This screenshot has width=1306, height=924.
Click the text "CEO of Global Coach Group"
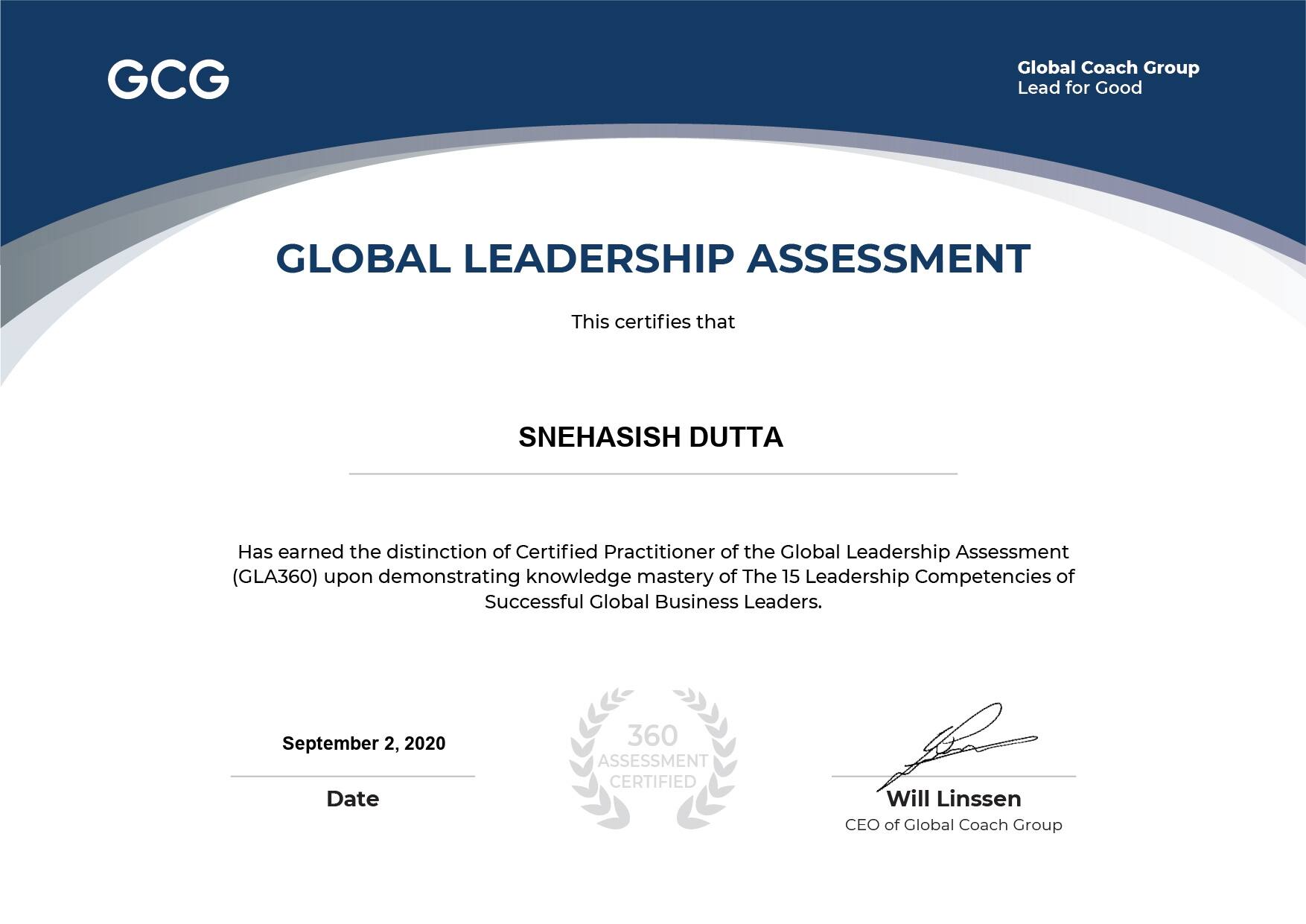pos(954,825)
